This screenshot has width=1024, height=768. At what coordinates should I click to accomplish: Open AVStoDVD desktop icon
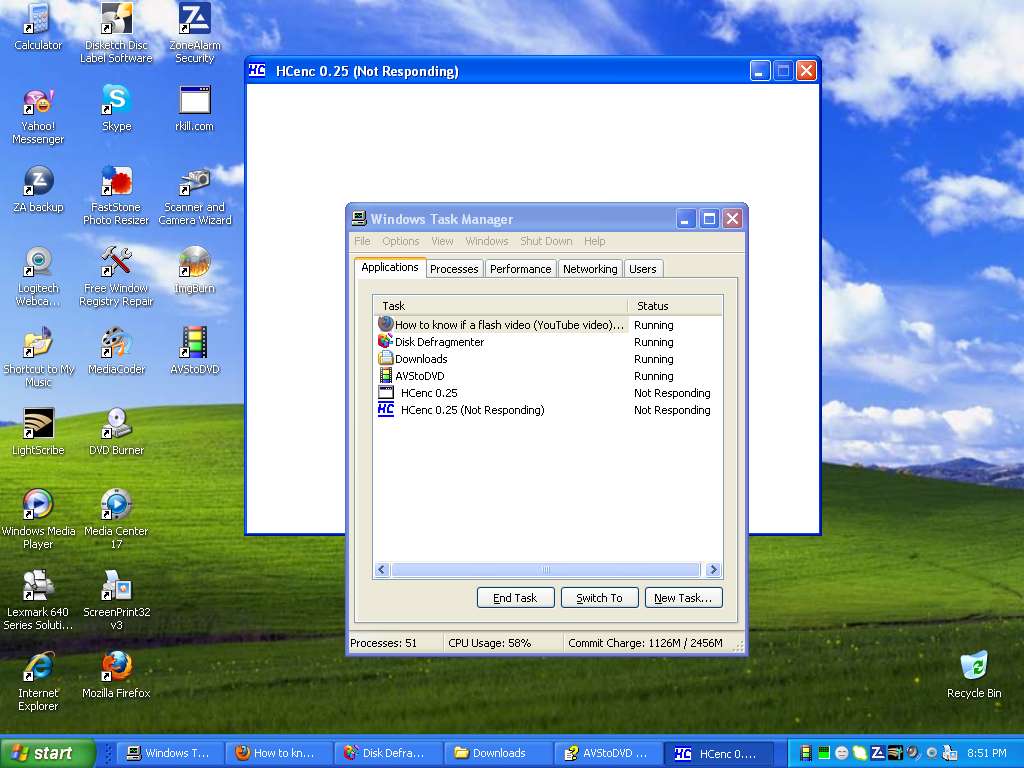[195, 351]
